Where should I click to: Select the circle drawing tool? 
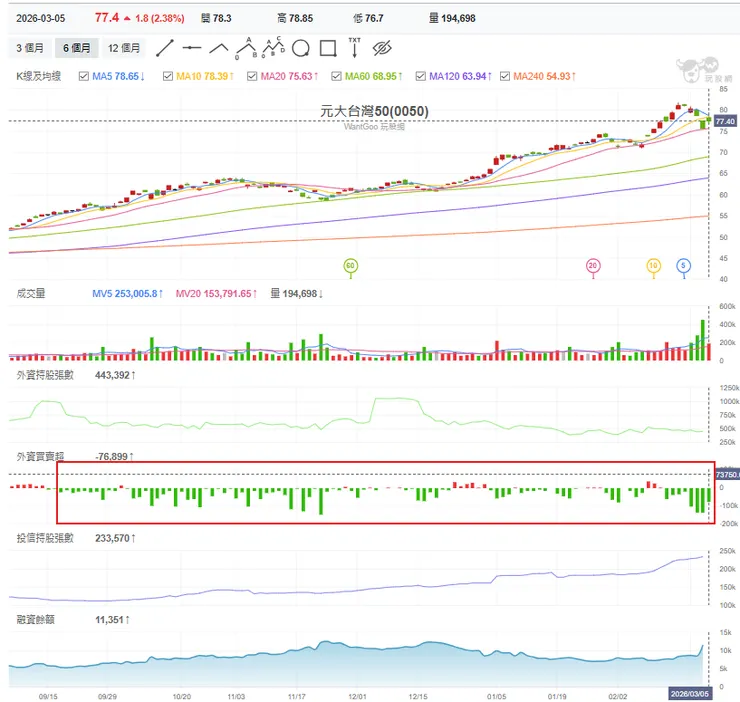pyautogui.click(x=301, y=48)
